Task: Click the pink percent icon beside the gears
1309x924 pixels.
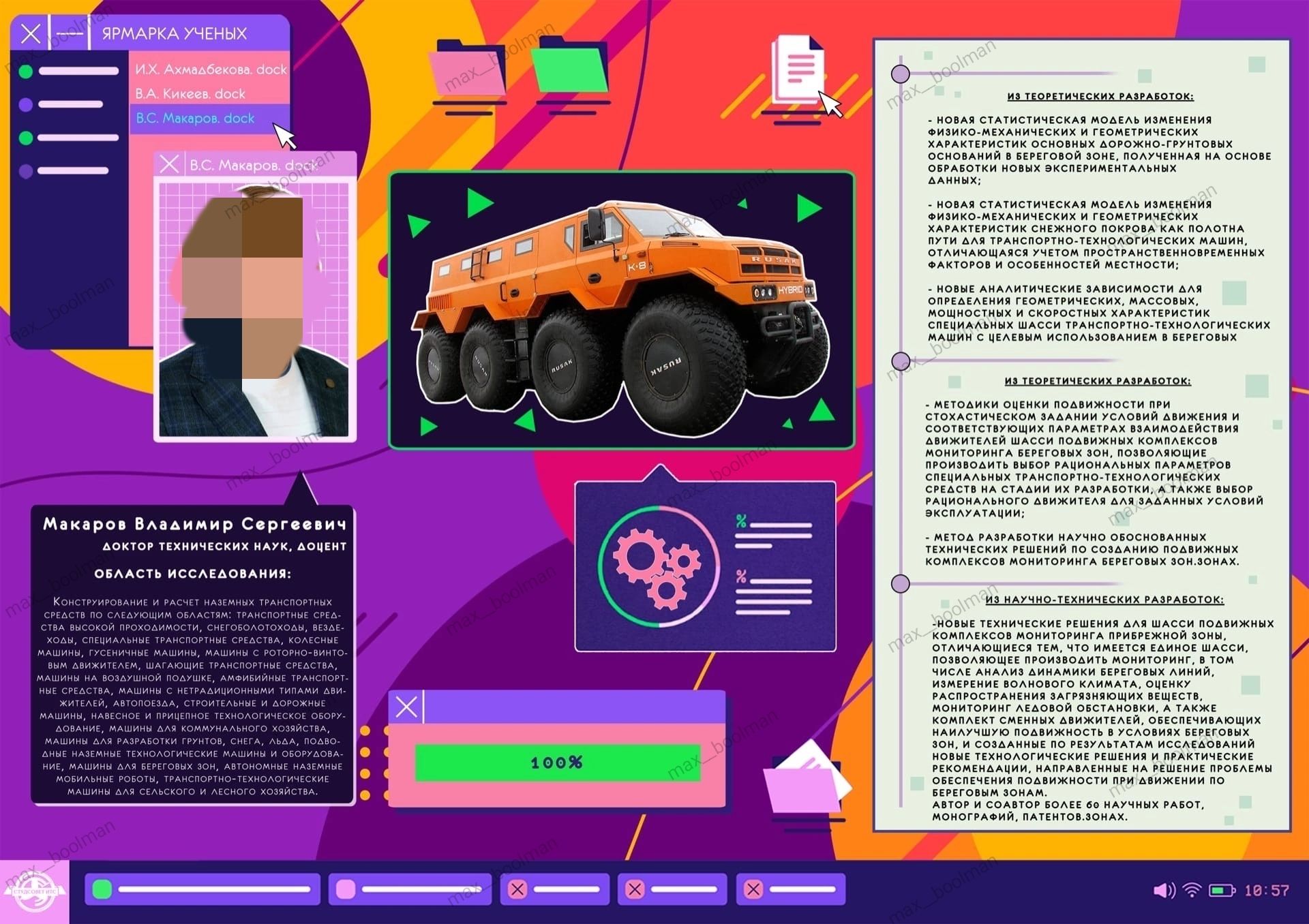Action: coord(742,576)
